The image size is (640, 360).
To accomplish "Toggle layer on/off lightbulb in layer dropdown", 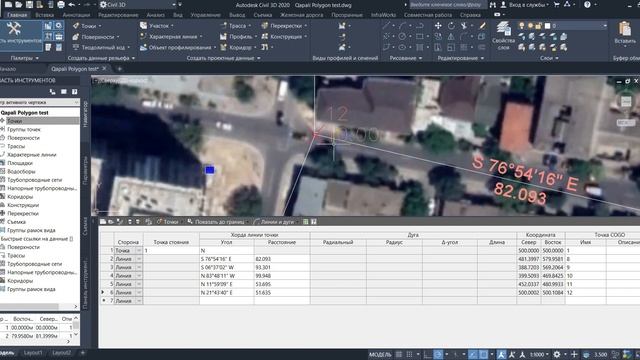I will [x=521, y=26].
